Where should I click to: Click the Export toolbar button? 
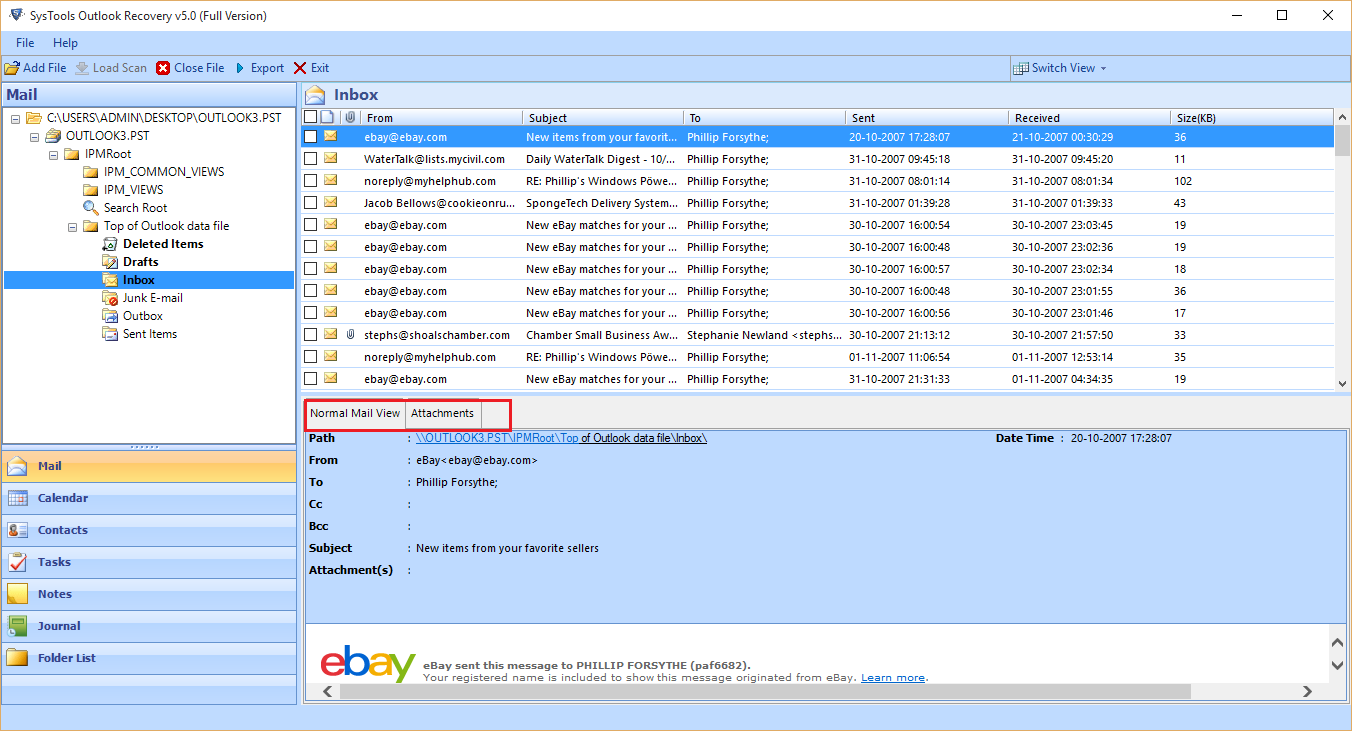(260, 68)
